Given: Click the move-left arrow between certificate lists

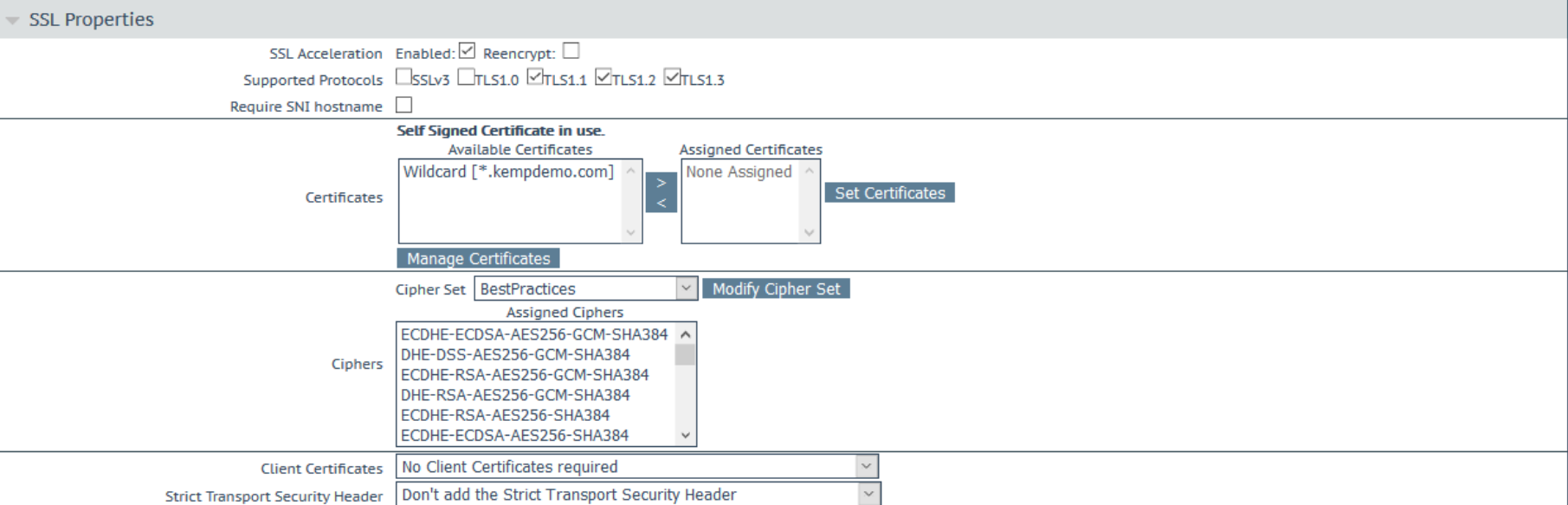Looking at the screenshot, I should tap(661, 203).
